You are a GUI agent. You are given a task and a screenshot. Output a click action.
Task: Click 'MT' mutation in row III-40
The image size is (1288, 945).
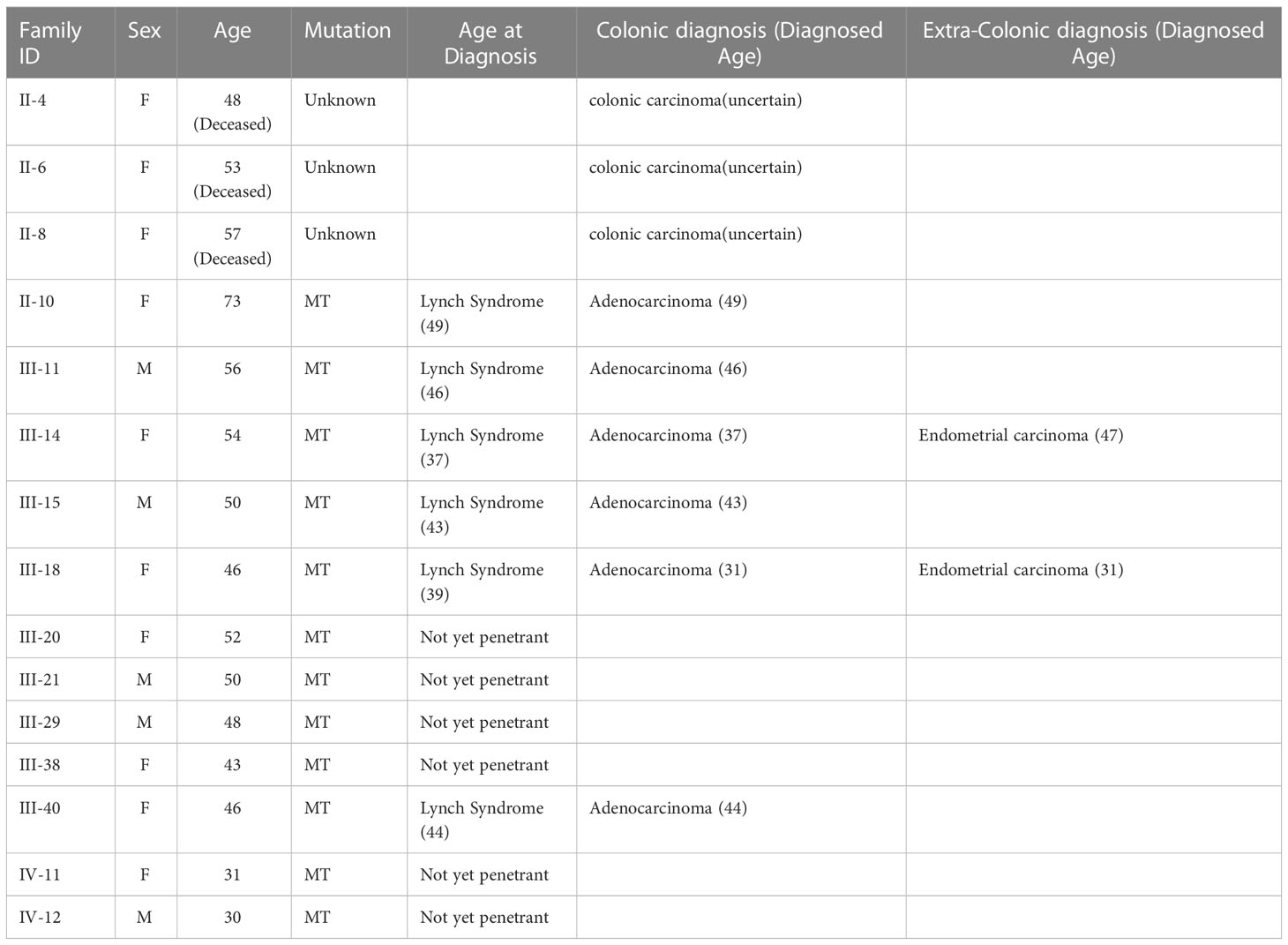tap(318, 808)
